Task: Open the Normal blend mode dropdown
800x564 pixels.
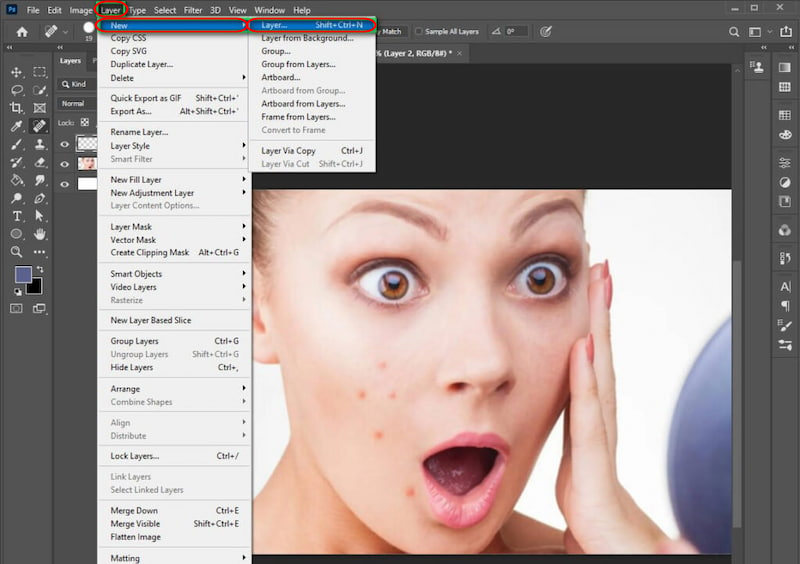Action: tap(77, 104)
